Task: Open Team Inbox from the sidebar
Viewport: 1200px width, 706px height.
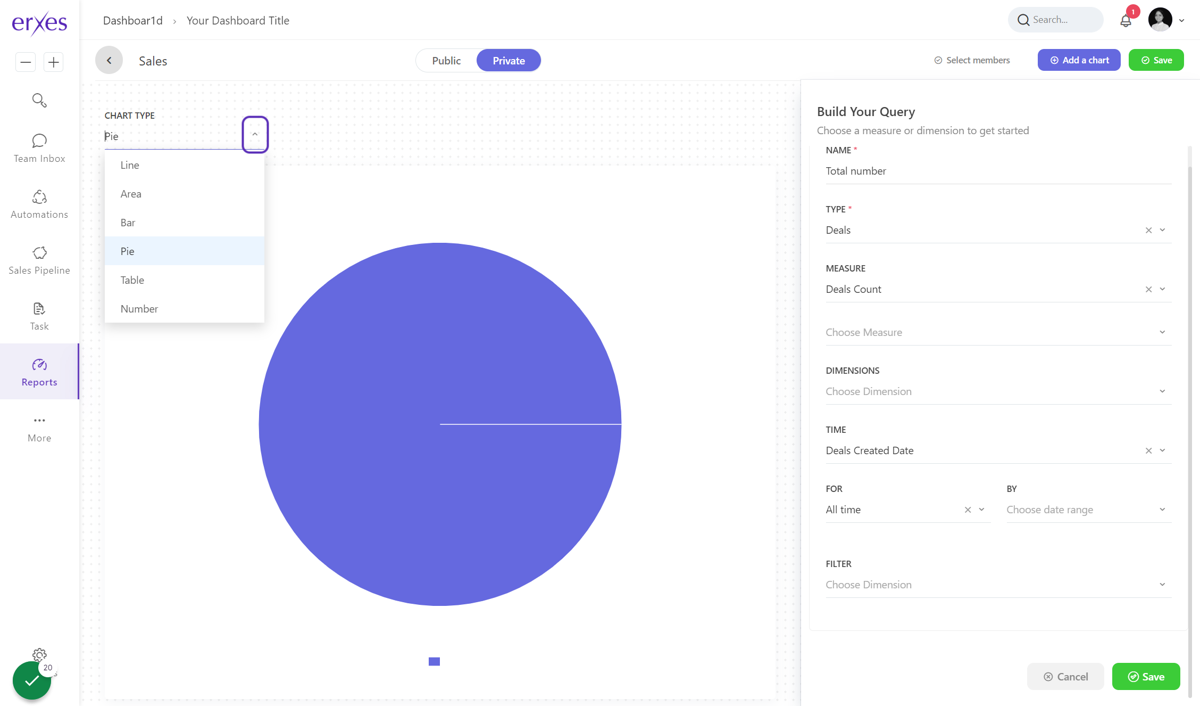Action: point(39,148)
